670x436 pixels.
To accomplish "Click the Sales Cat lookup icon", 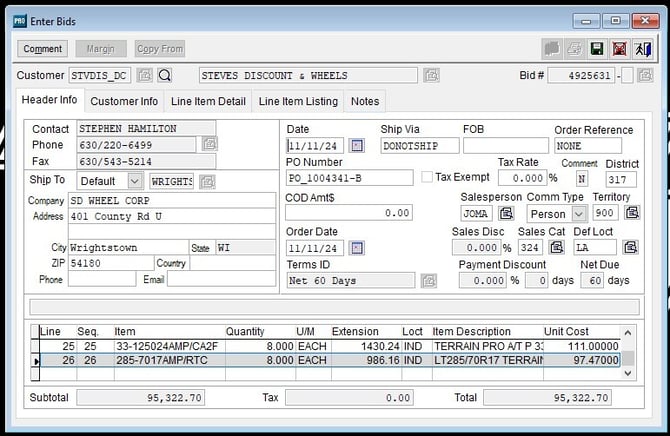I will coord(557,247).
